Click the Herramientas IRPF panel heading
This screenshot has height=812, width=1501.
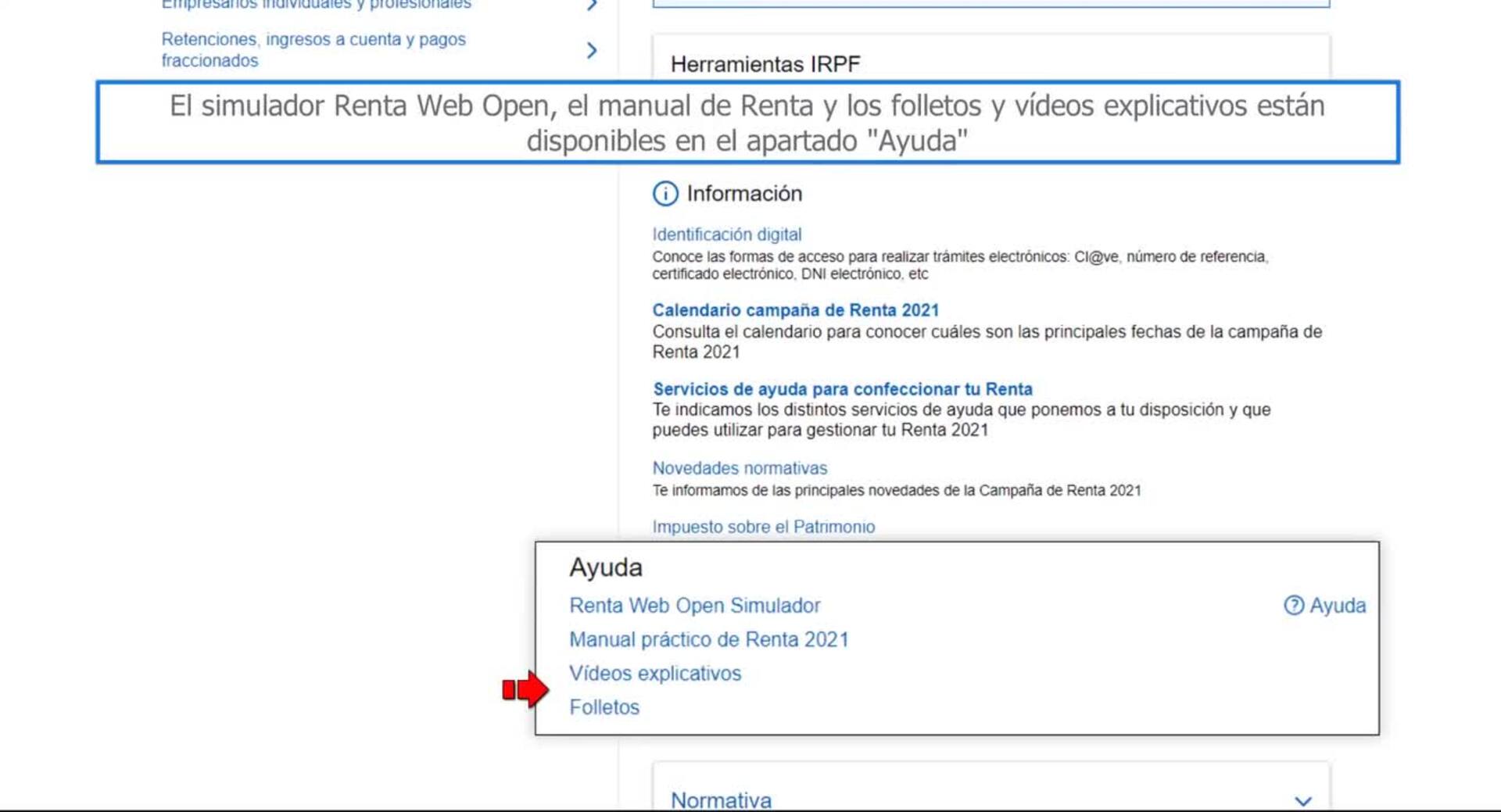pos(765,64)
